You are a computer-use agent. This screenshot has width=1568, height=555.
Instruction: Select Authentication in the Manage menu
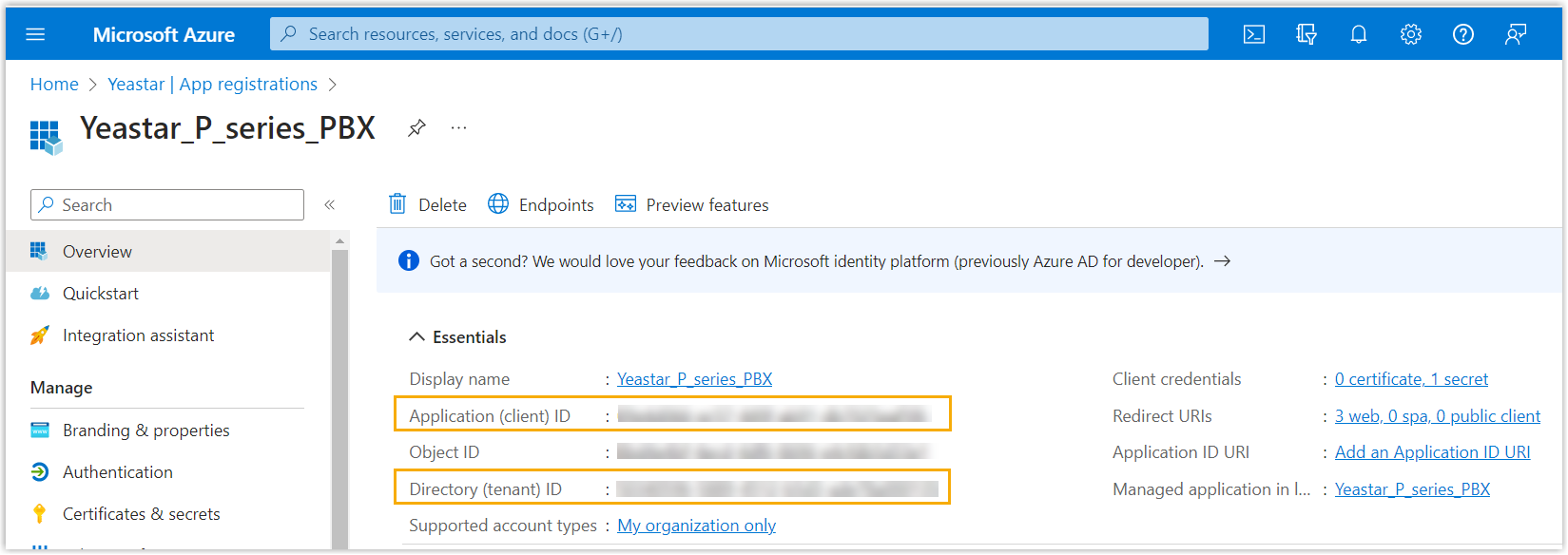(117, 472)
